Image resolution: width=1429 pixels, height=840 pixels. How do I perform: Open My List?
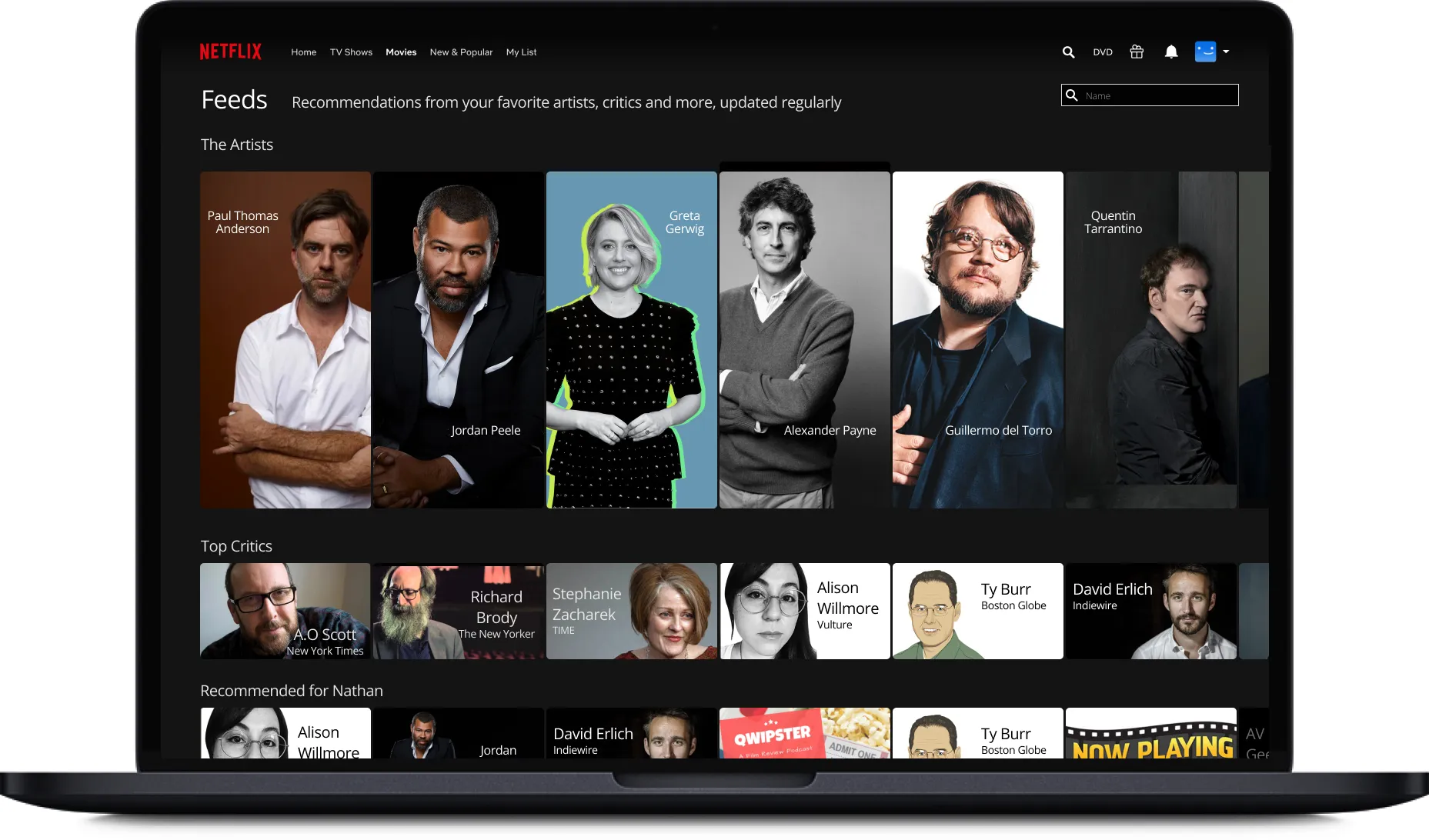click(521, 52)
